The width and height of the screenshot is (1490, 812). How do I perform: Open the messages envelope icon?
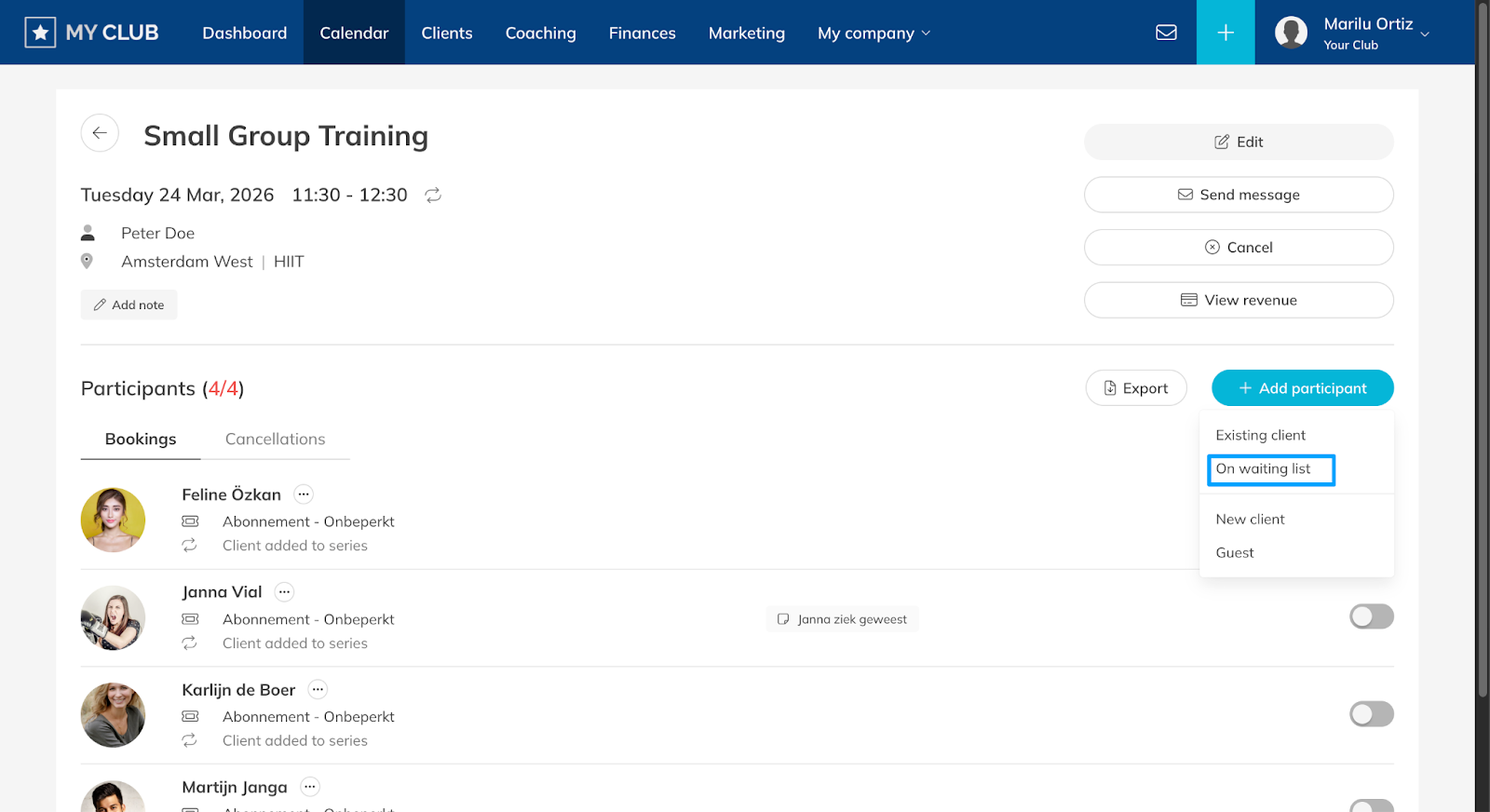click(1166, 33)
